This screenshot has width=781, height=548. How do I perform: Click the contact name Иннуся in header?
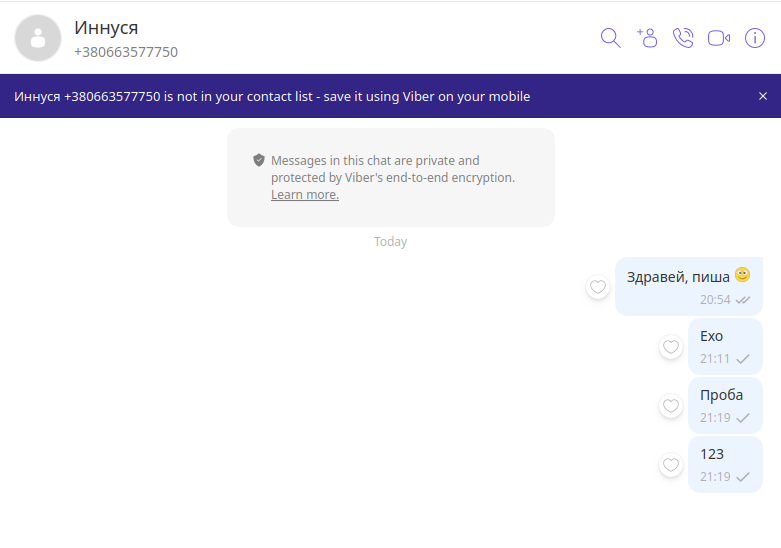pyautogui.click(x=106, y=27)
